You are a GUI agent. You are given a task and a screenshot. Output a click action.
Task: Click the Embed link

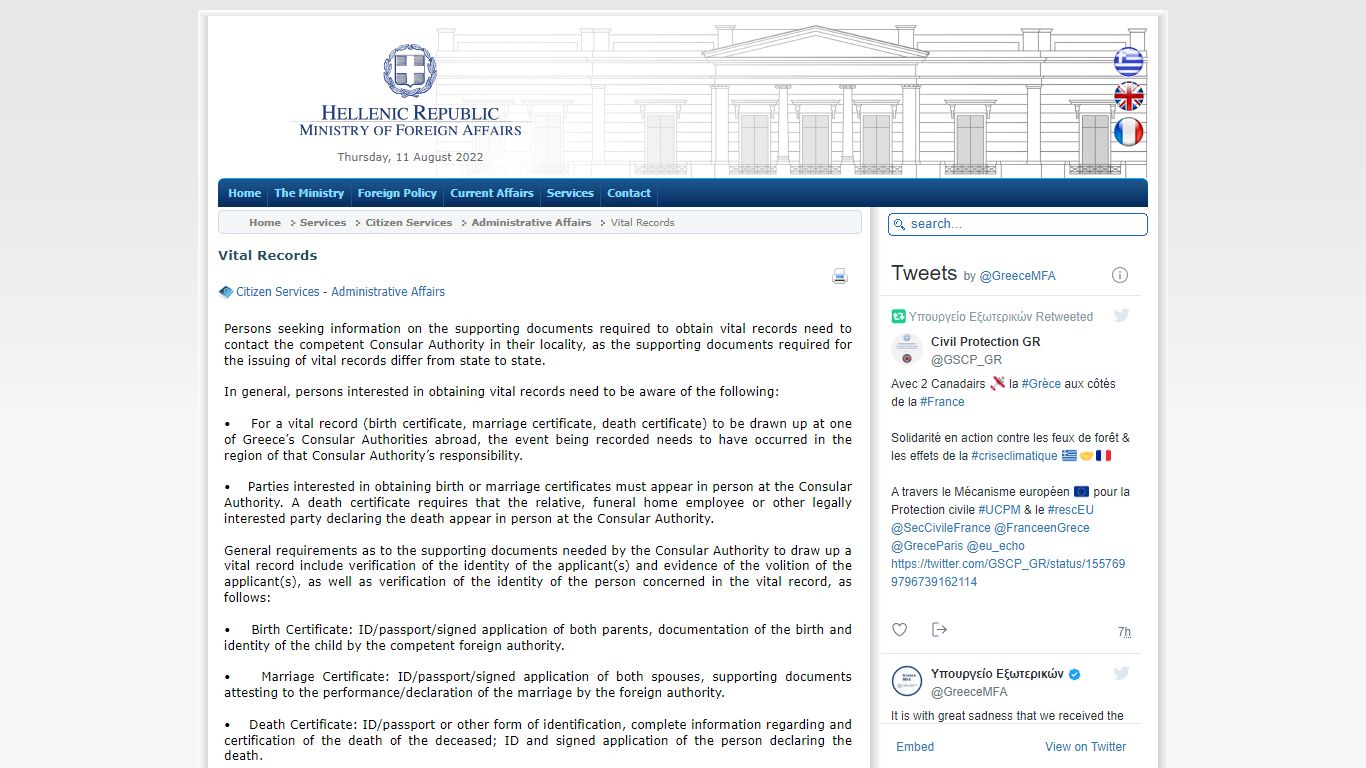(915, 747)
